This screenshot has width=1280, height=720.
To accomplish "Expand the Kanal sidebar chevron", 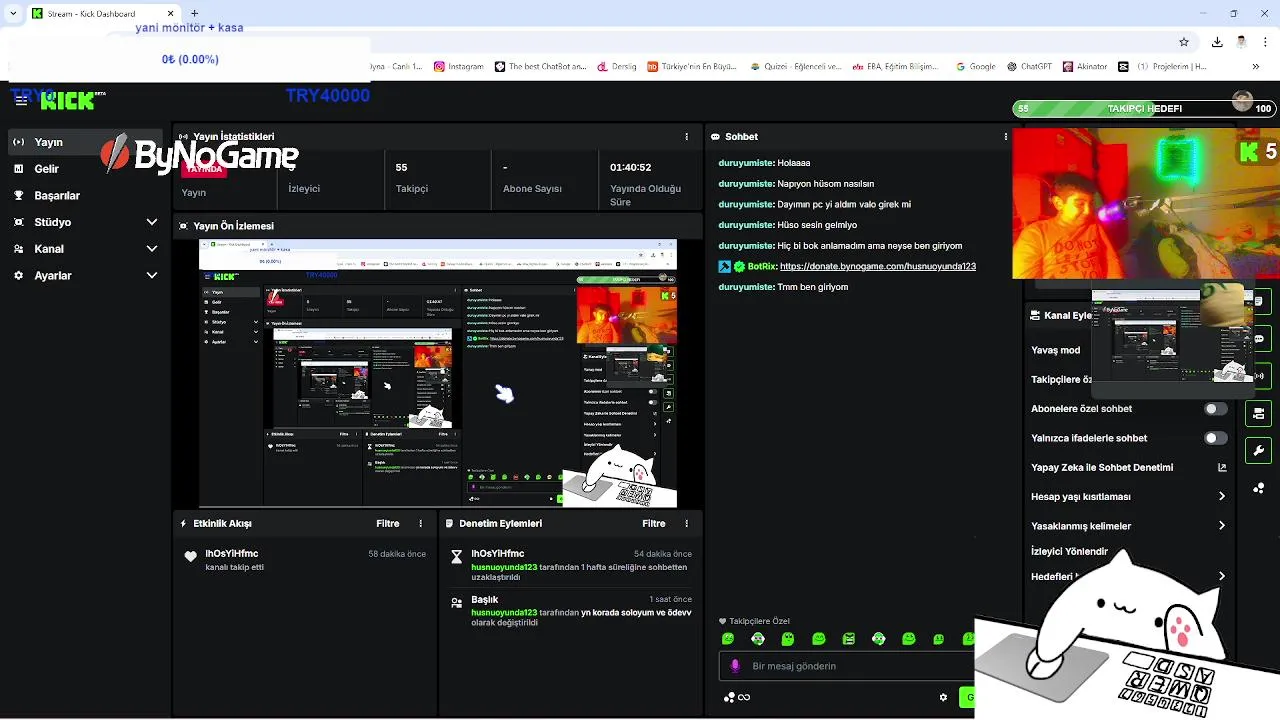I will tap(152, 249).
